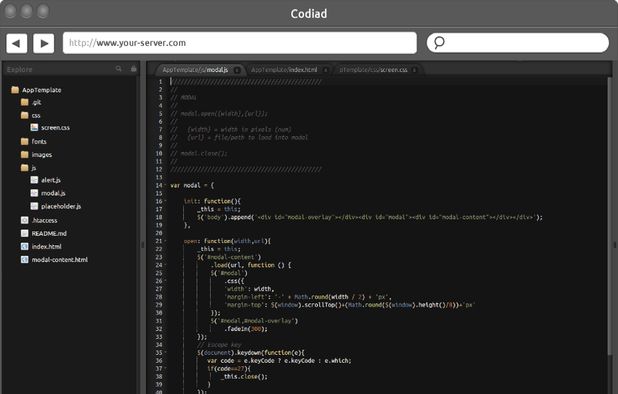Click inside the browser search field
Viewport: 618px width, 394px height.
coord(517,43)
